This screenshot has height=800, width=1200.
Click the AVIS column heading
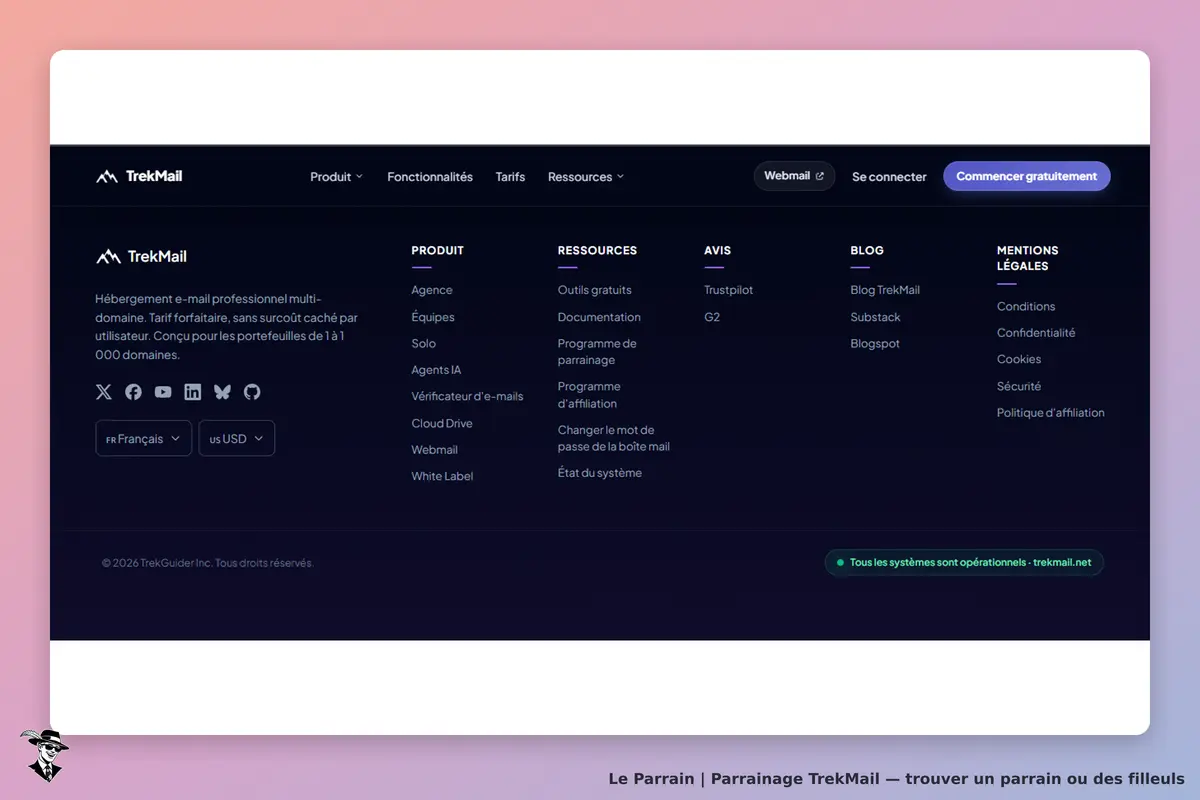coord(718,250)
